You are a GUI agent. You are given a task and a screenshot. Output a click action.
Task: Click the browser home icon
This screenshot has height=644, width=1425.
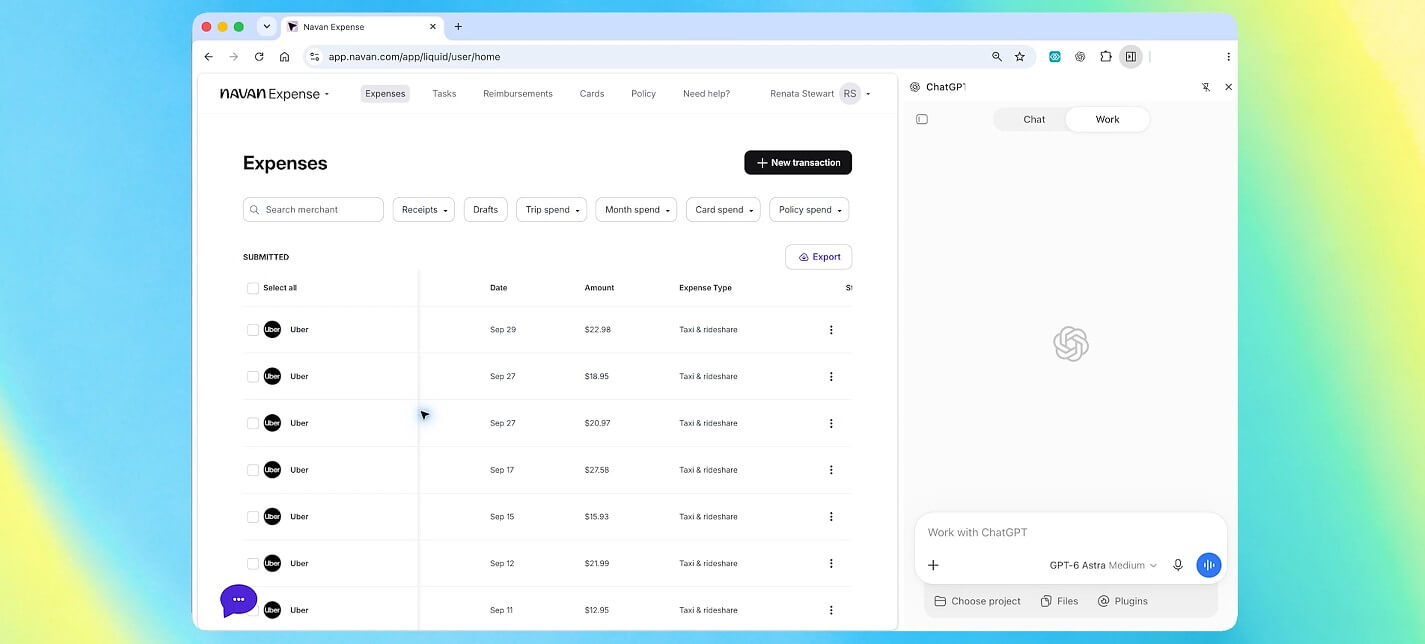point(285,57)
